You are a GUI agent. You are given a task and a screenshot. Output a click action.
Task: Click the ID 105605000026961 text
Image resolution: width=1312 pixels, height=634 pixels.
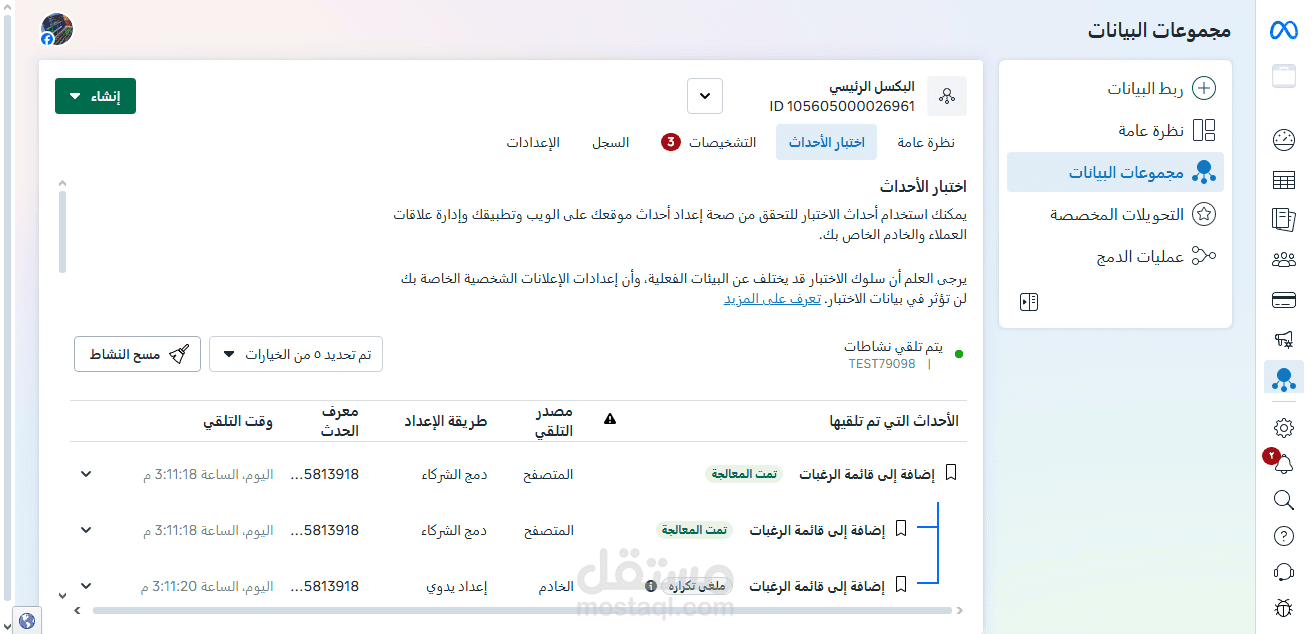pyautogui.click(x=842, y=106)
